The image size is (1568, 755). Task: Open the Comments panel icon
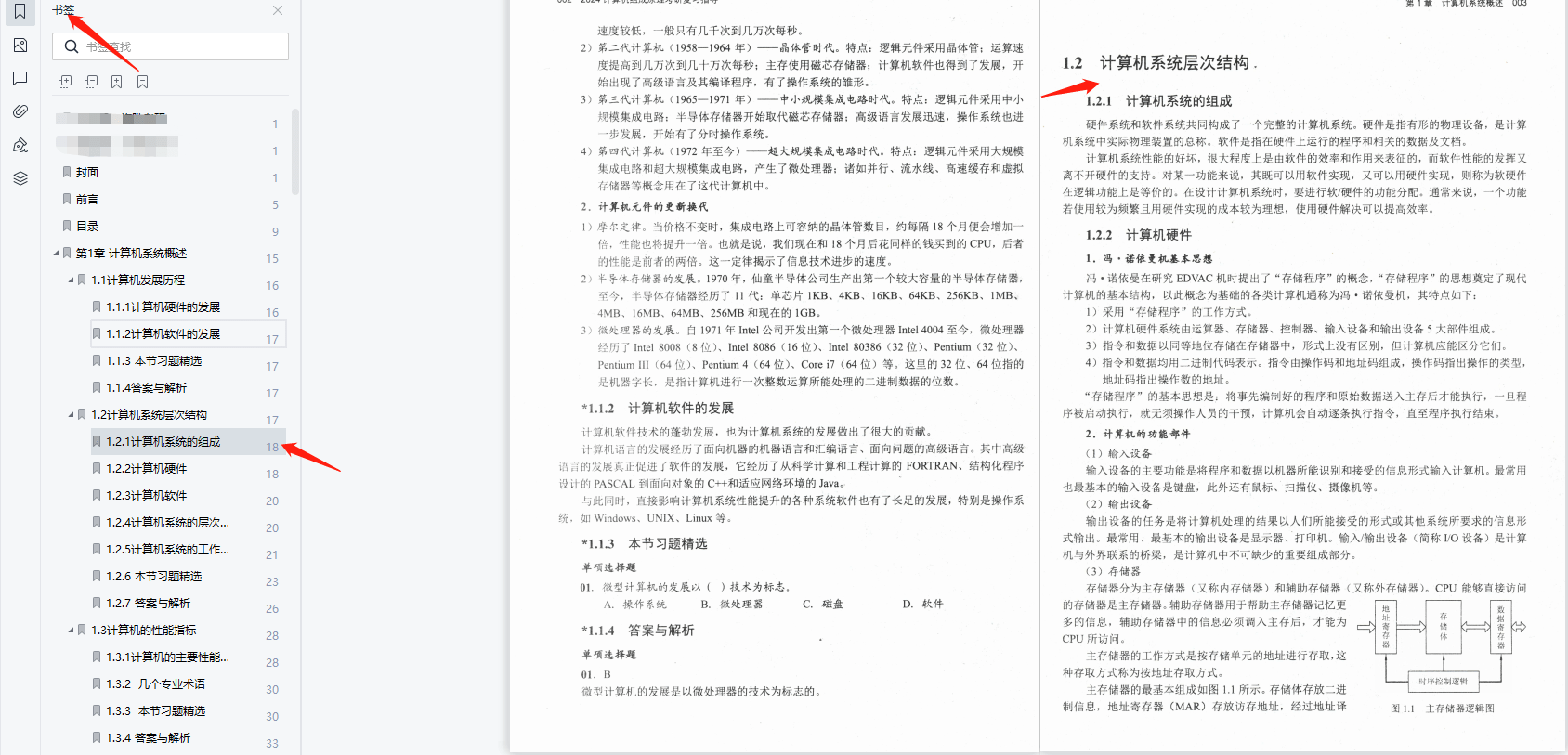pos(20,78)
